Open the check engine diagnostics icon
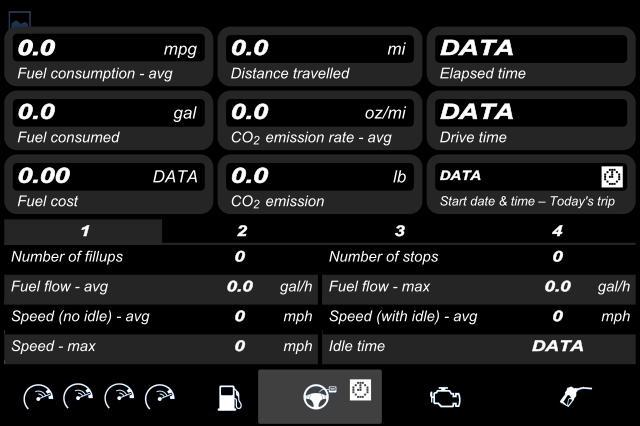 tap(445, 397)
